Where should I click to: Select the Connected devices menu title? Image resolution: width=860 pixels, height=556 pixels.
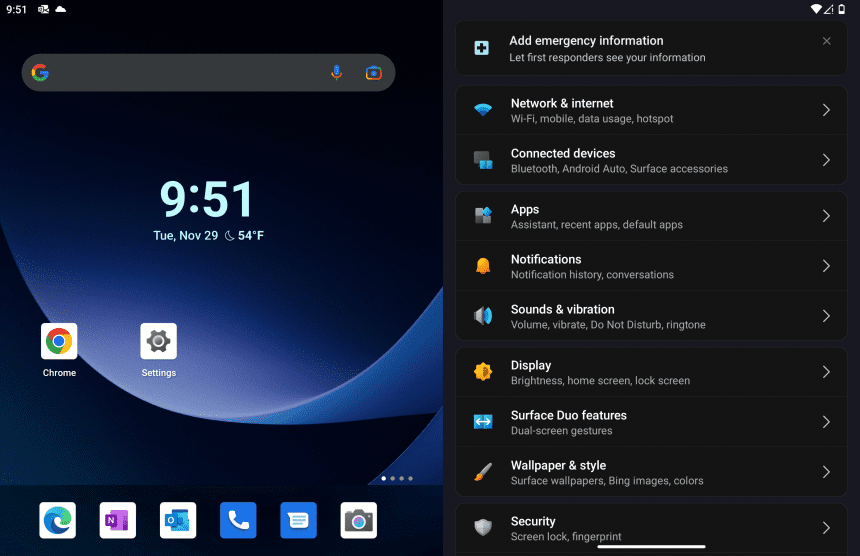pos(563,154)
